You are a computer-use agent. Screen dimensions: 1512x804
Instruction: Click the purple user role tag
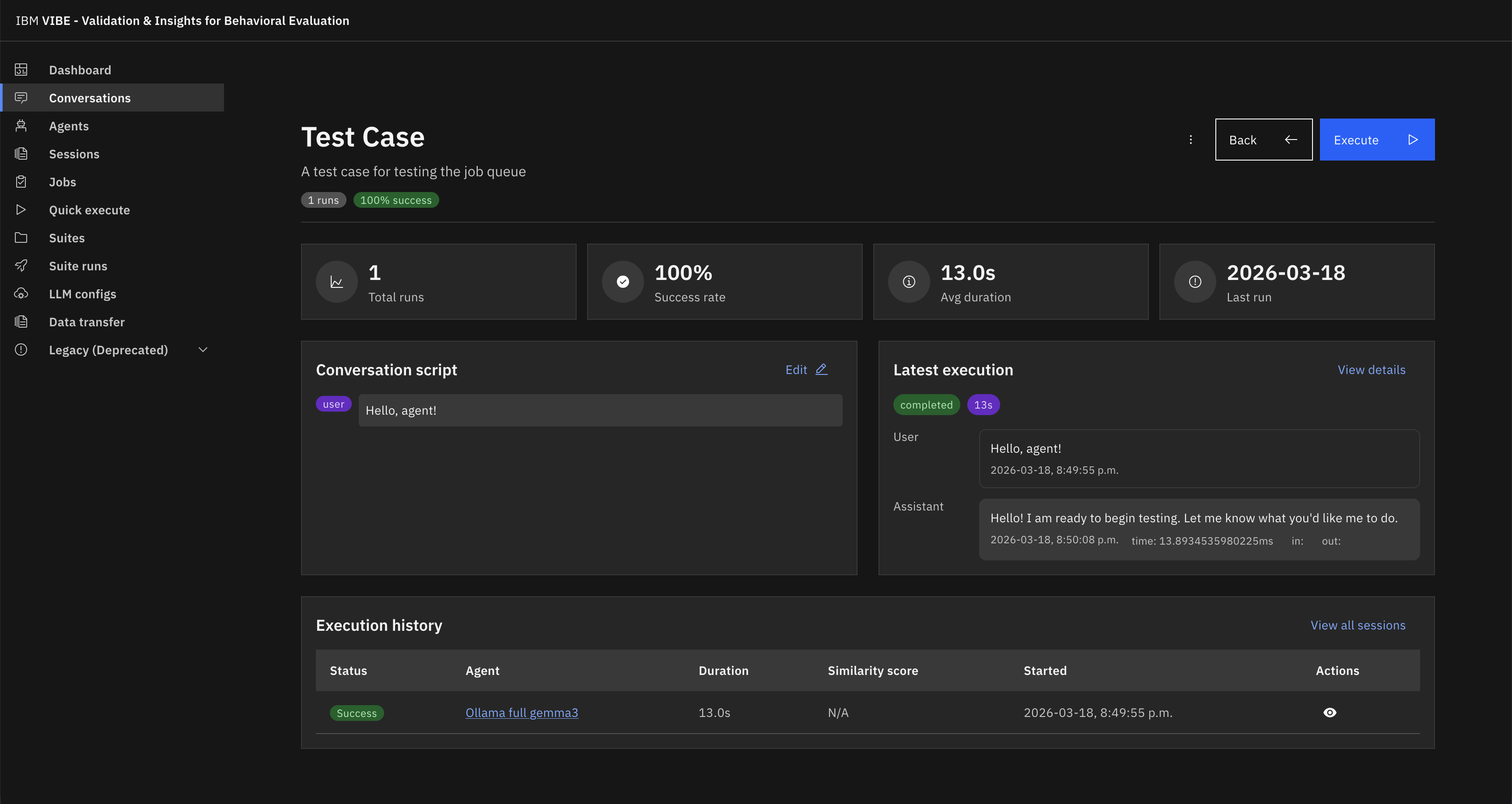[333, 404]
